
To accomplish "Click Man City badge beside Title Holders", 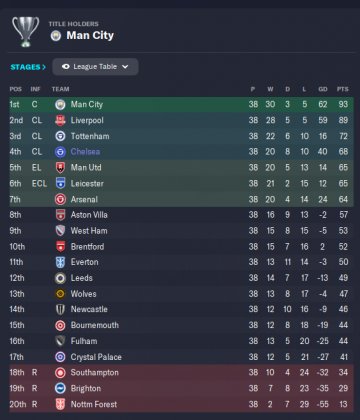I will (56, 35).
